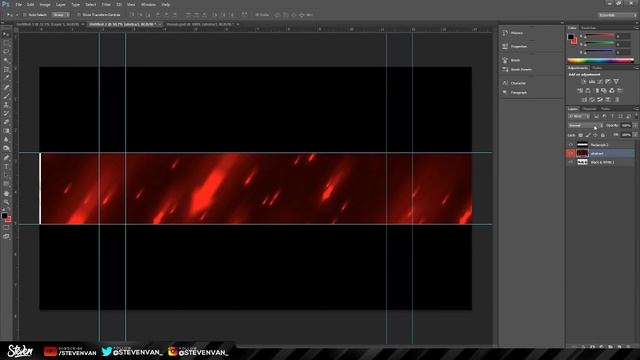This screenshot has height=360, width=640.
Task: Select the Gradient tool
Action: [6, 131]
